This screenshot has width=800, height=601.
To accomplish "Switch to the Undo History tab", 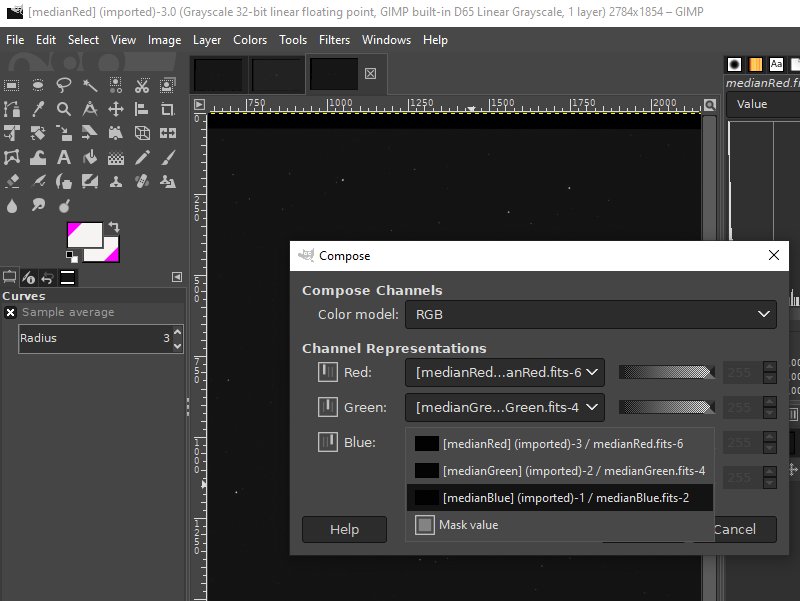I will tap(47, 278).
